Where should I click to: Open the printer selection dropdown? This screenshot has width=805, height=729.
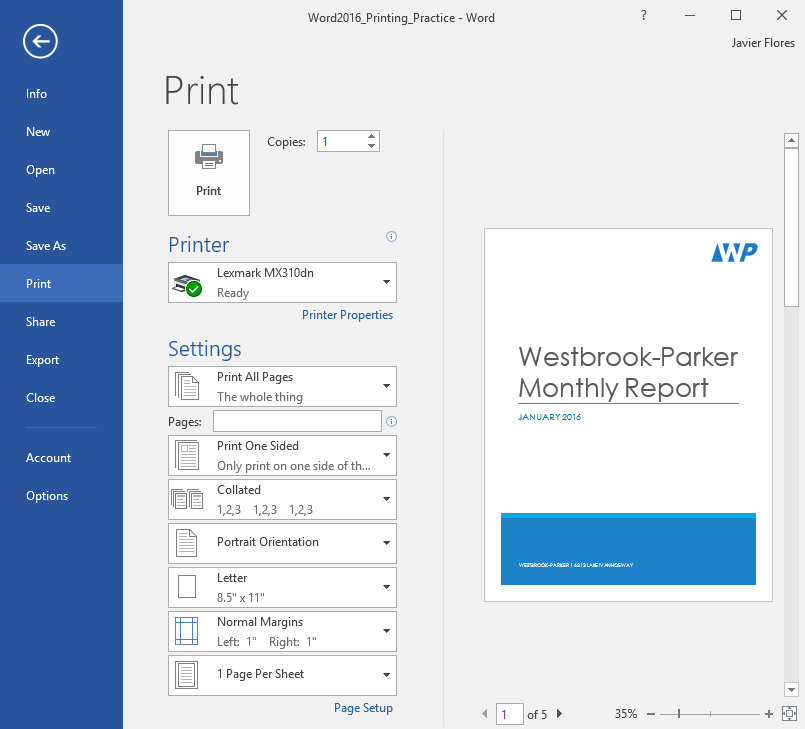[386, 281]
